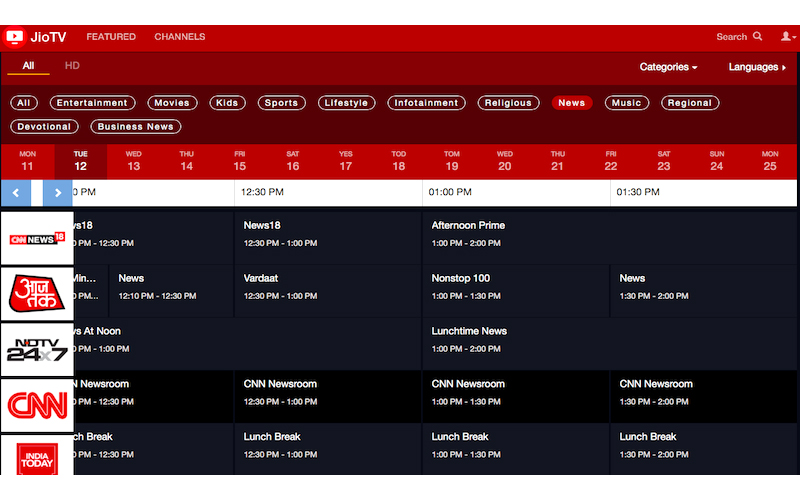Image resolution: width=800 pixels, height=500 pixels.
Task: Open CNN Newsroom 1:30 PM program
Action: coord(704,396)
